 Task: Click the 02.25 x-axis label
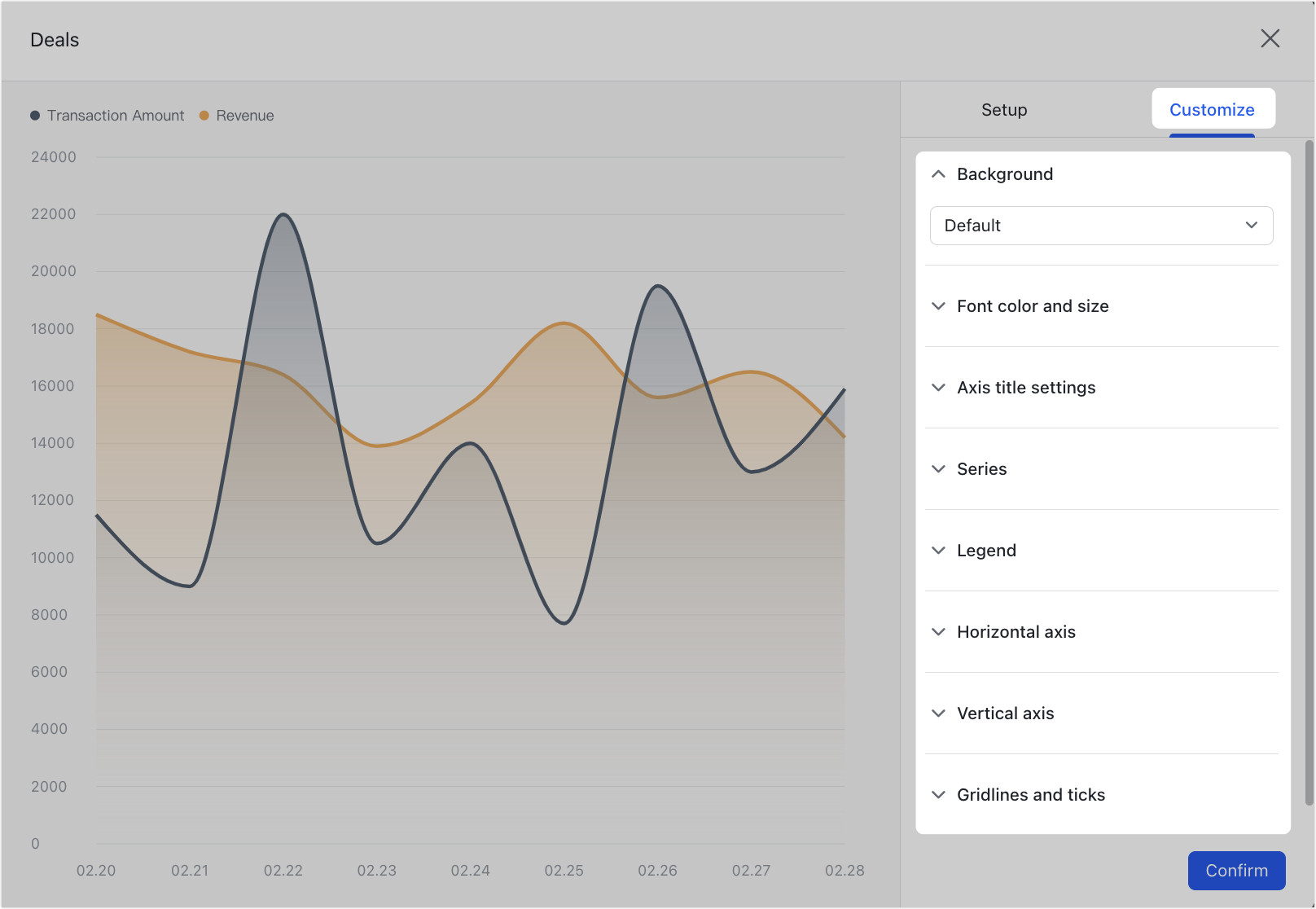click(564, 871)
